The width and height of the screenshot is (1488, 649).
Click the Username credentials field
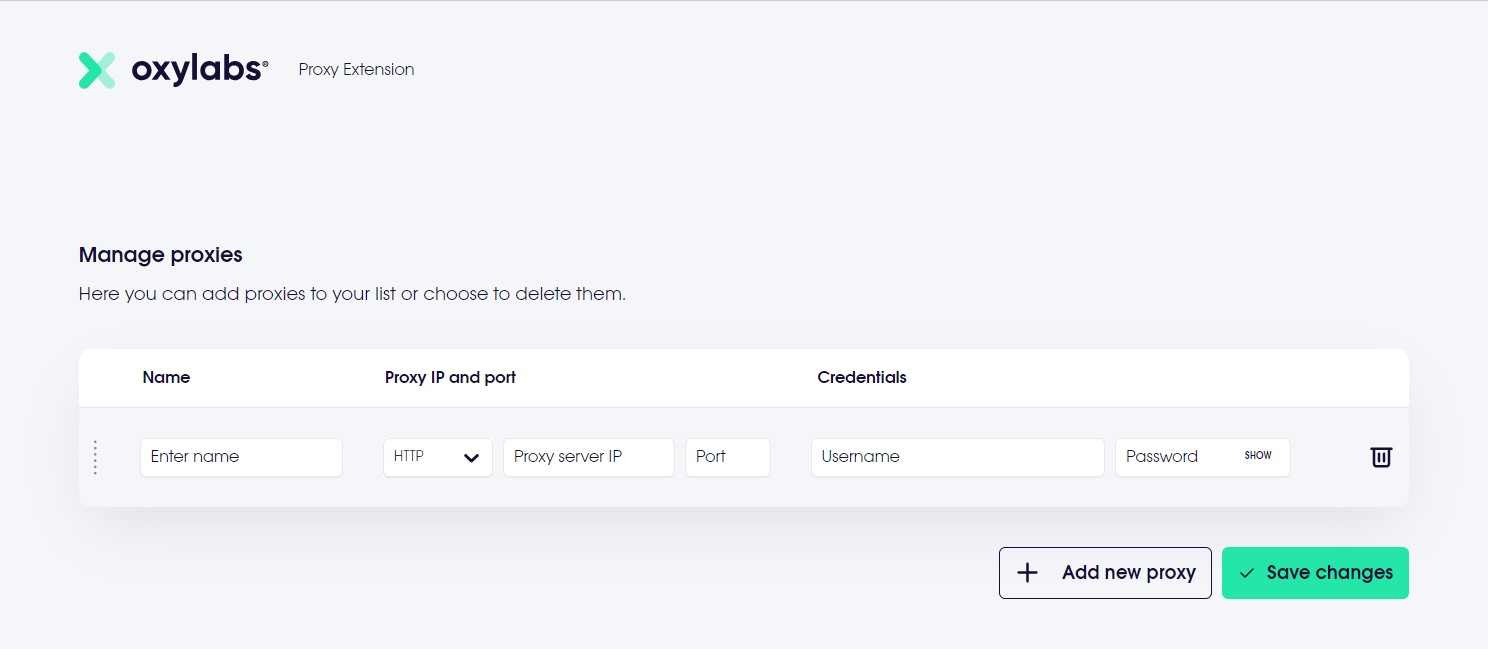pos(957,457)
